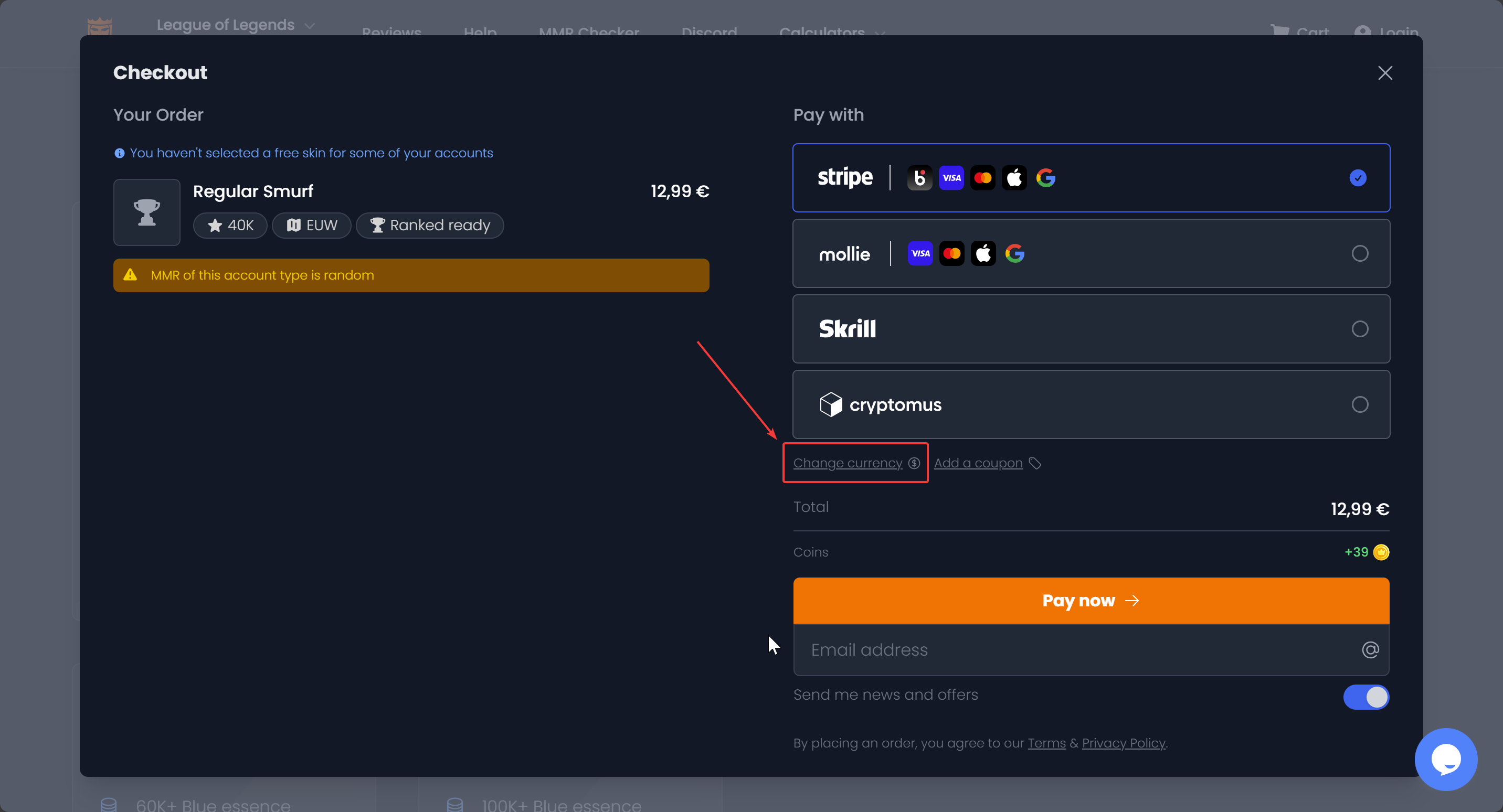This screenshot has height=812, width=1503.
Task: Click the 'Pay with' heading
Action: 828,115
